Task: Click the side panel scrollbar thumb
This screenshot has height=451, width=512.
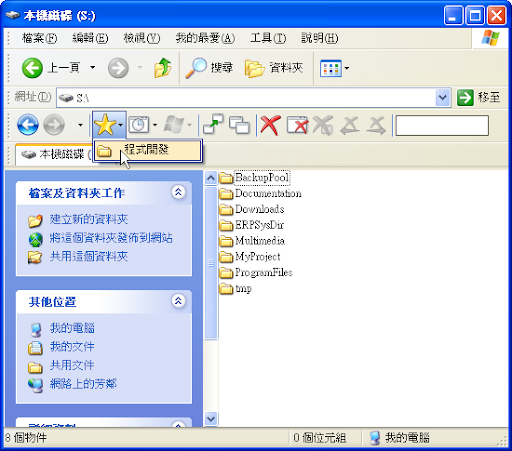Action: [x=211, y=263]
